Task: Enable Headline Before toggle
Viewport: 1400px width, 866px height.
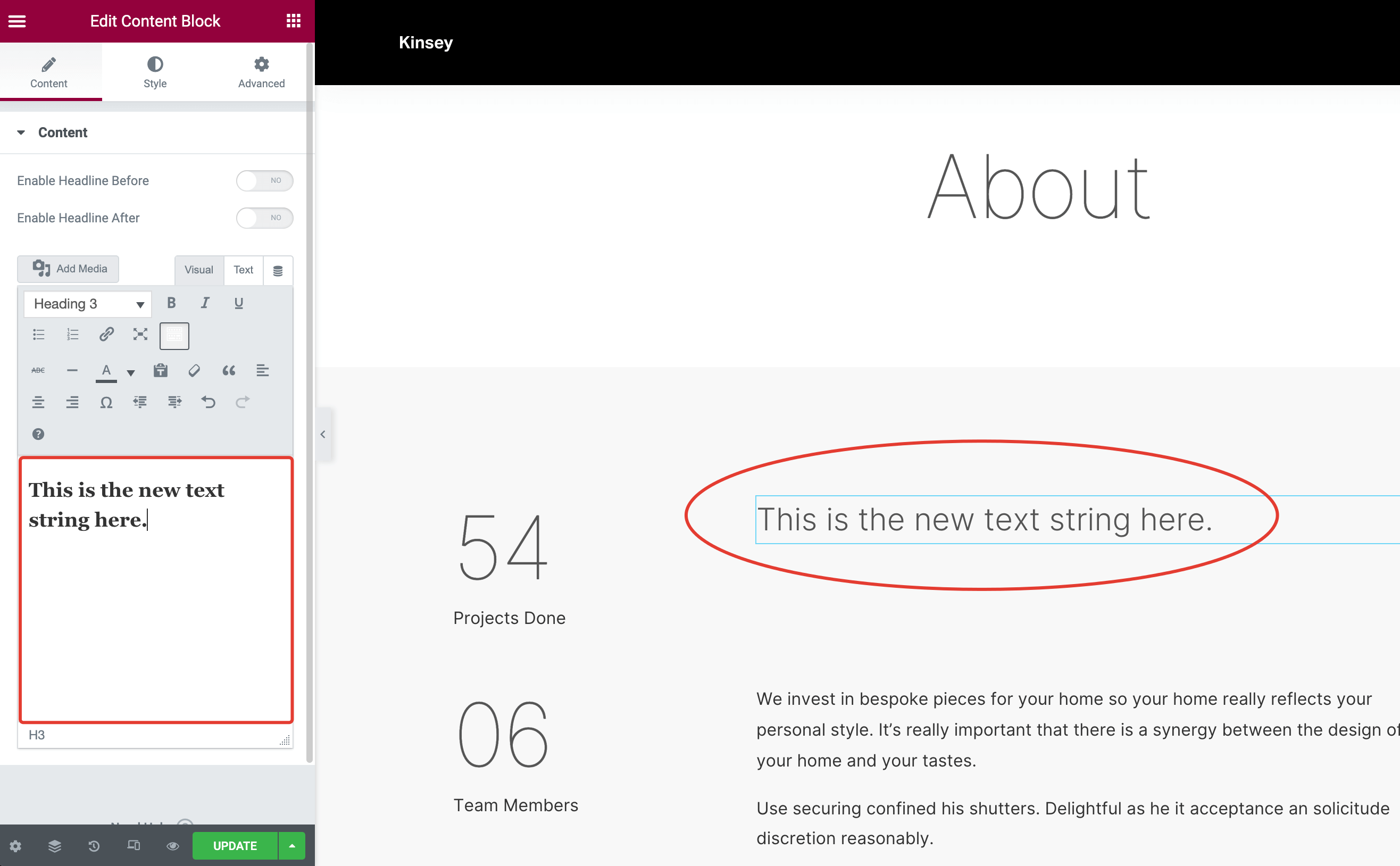Action: [x=264, y=180]
